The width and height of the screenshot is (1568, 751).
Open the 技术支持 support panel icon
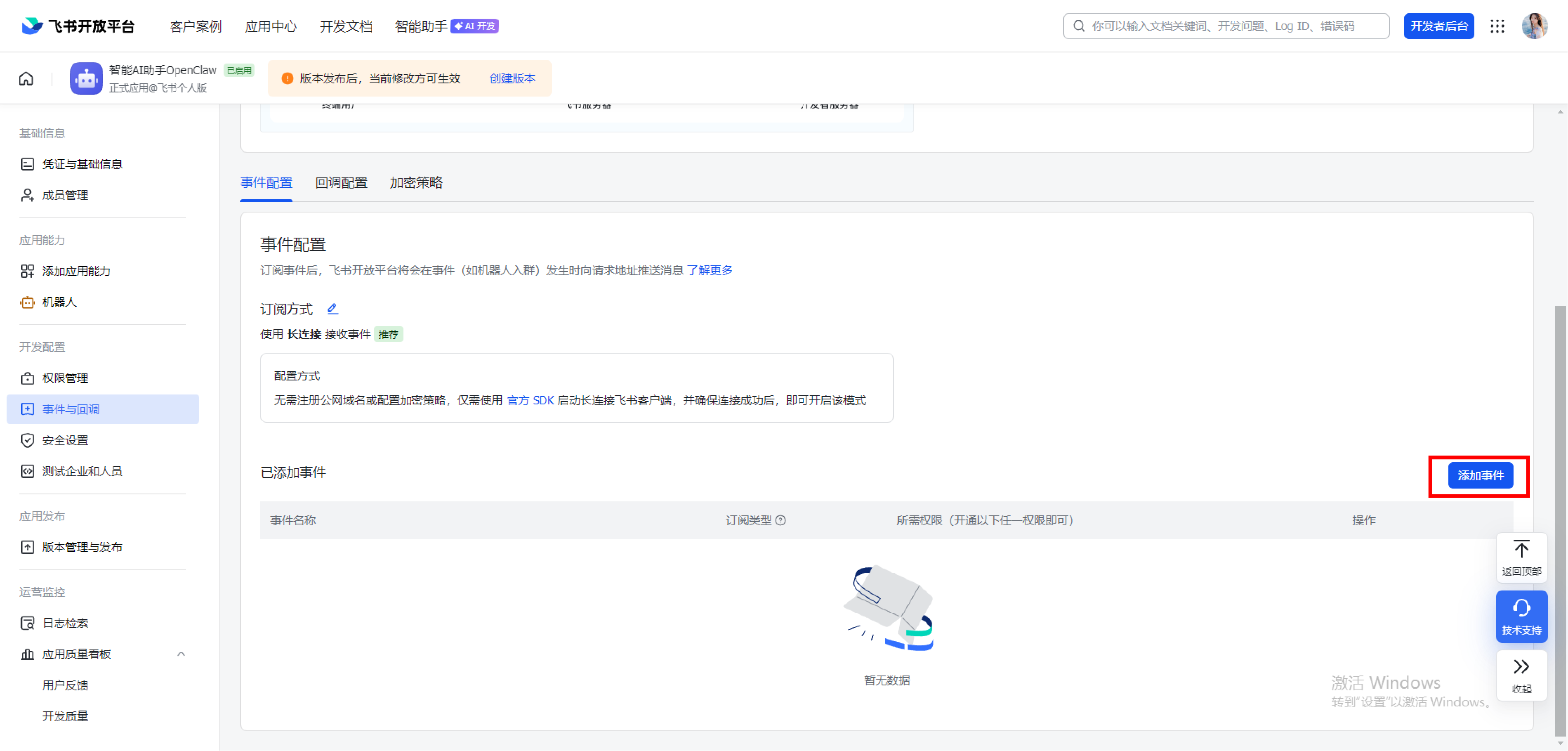[1521, 616]
